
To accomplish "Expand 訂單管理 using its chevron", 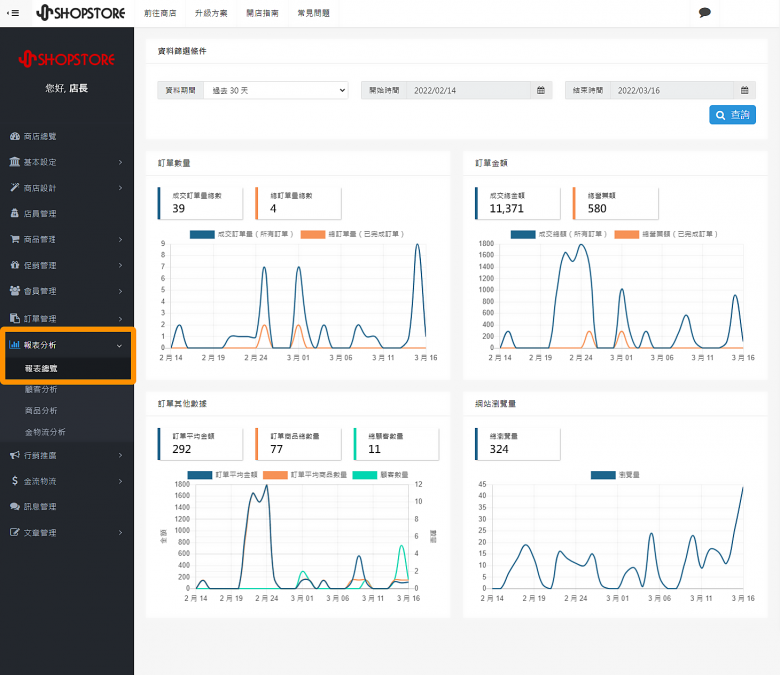I will click(120, 318).
